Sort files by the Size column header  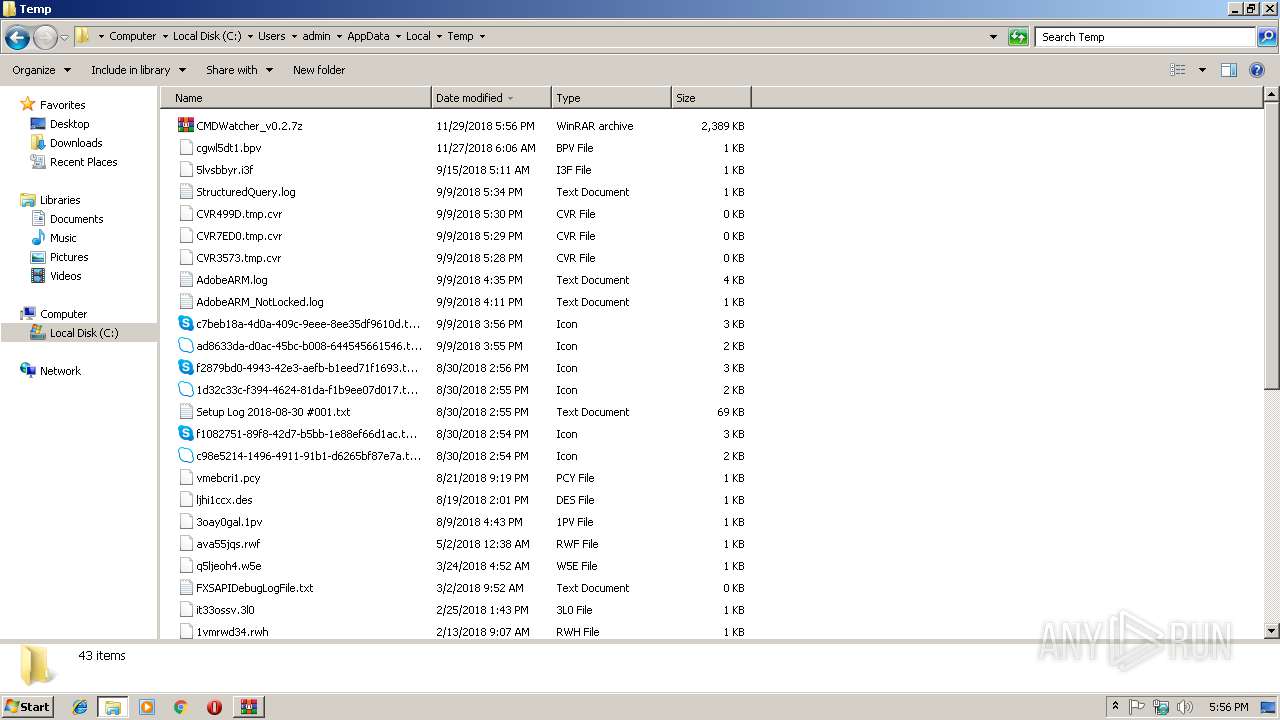point(711,98)
